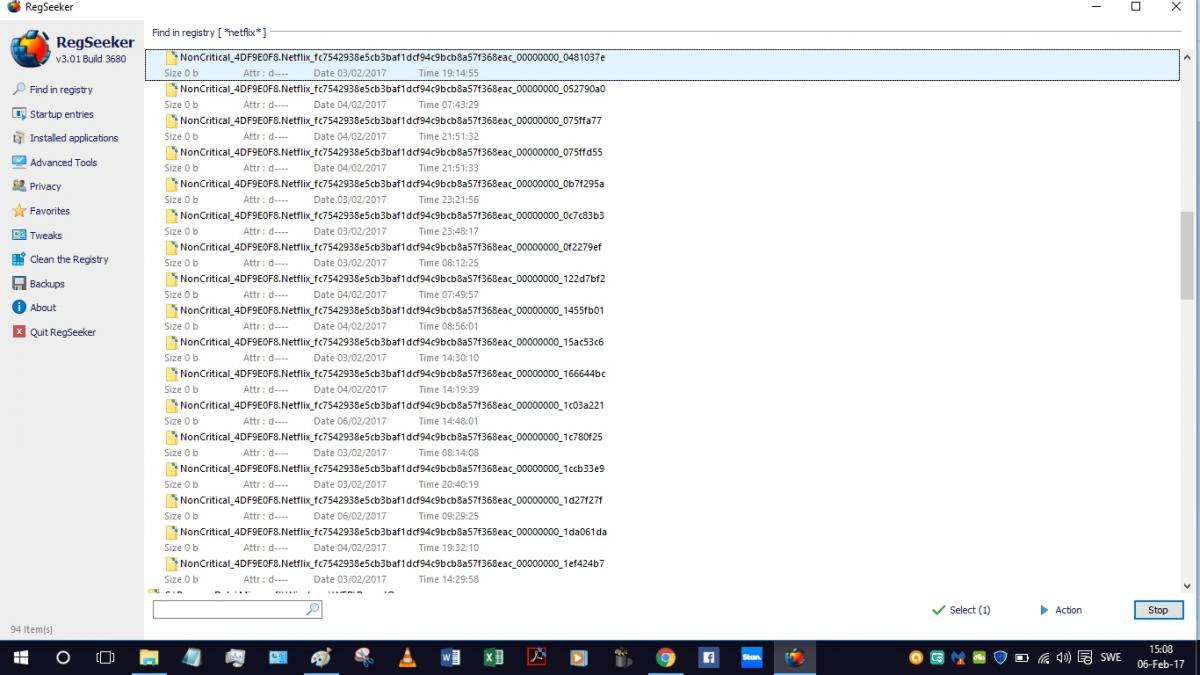Image resolution: width=1200 pixels, height=675 pixels.
Task: Select the entry ending in 052790a0
Action: (x=663, y=96)
